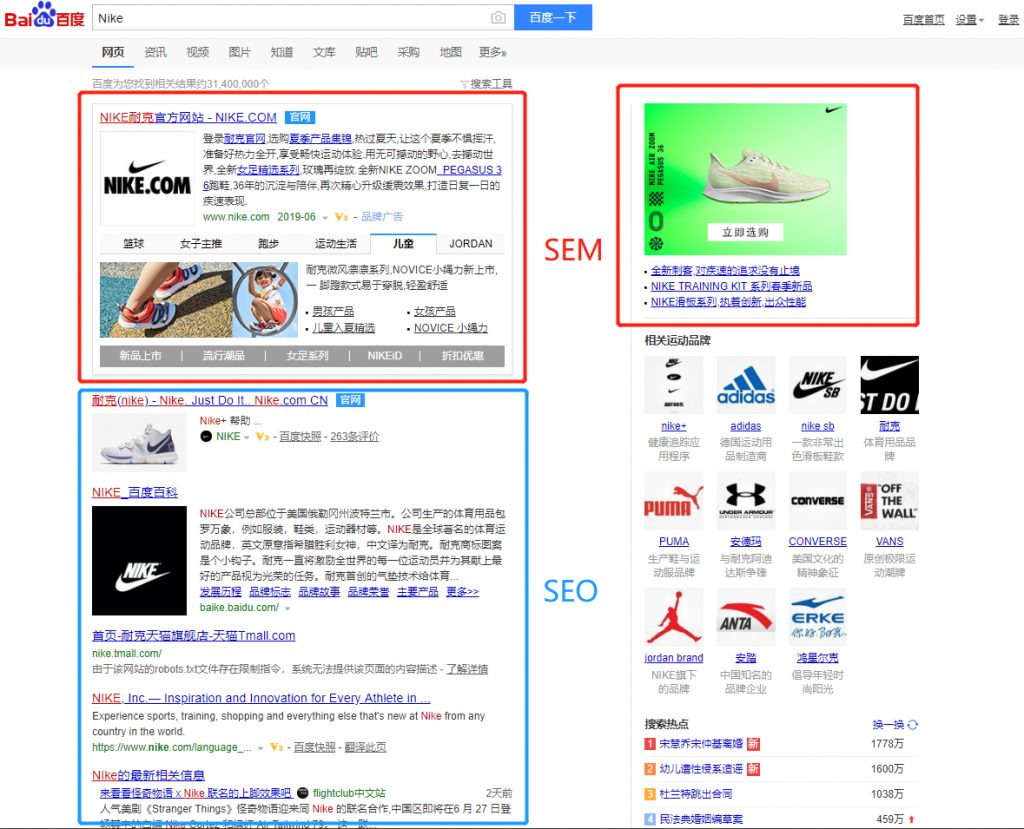Click the nike sb brand logo

pyautogui.click(x=817, y=383)
